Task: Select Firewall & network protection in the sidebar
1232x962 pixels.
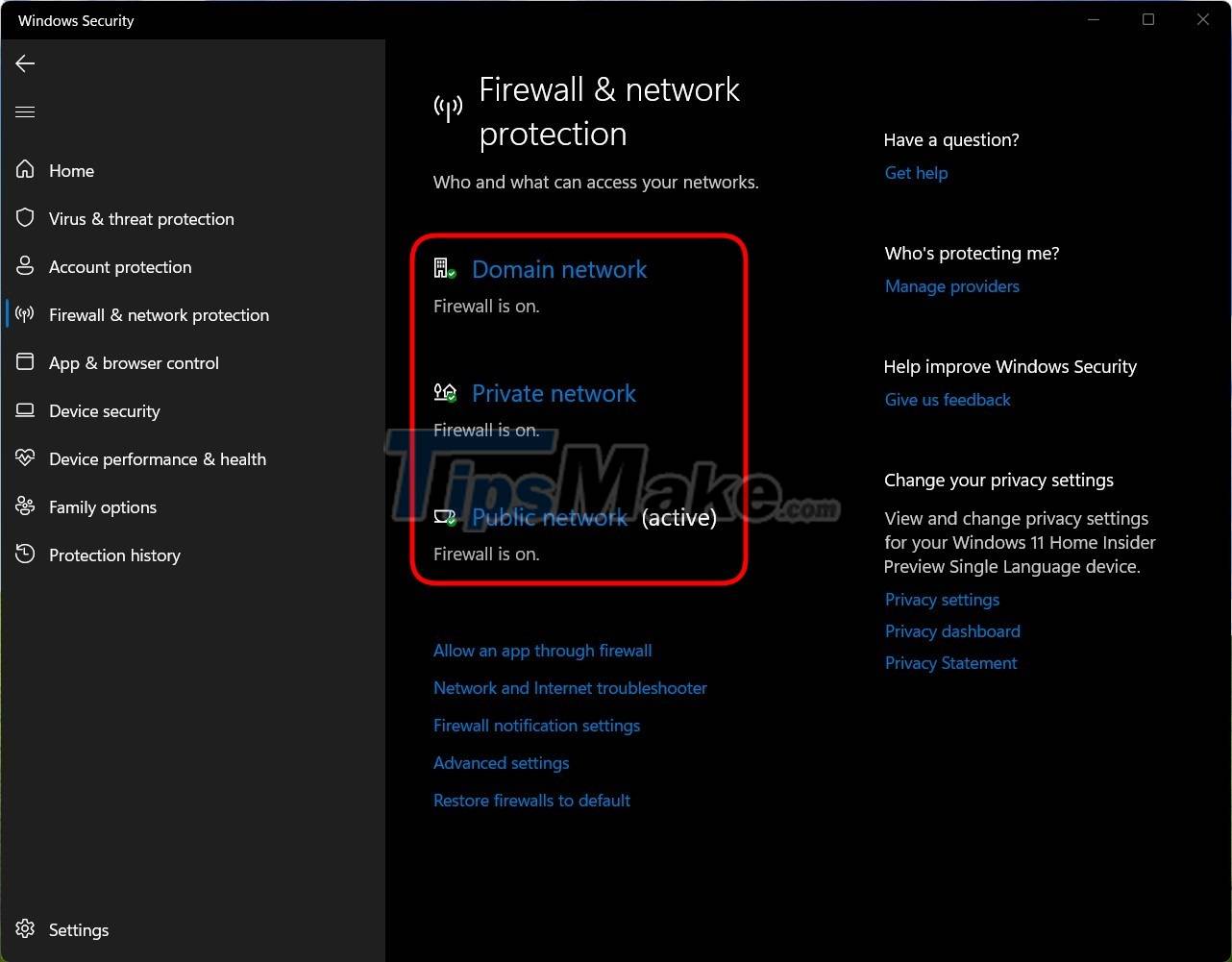Action: pos(159,314)
